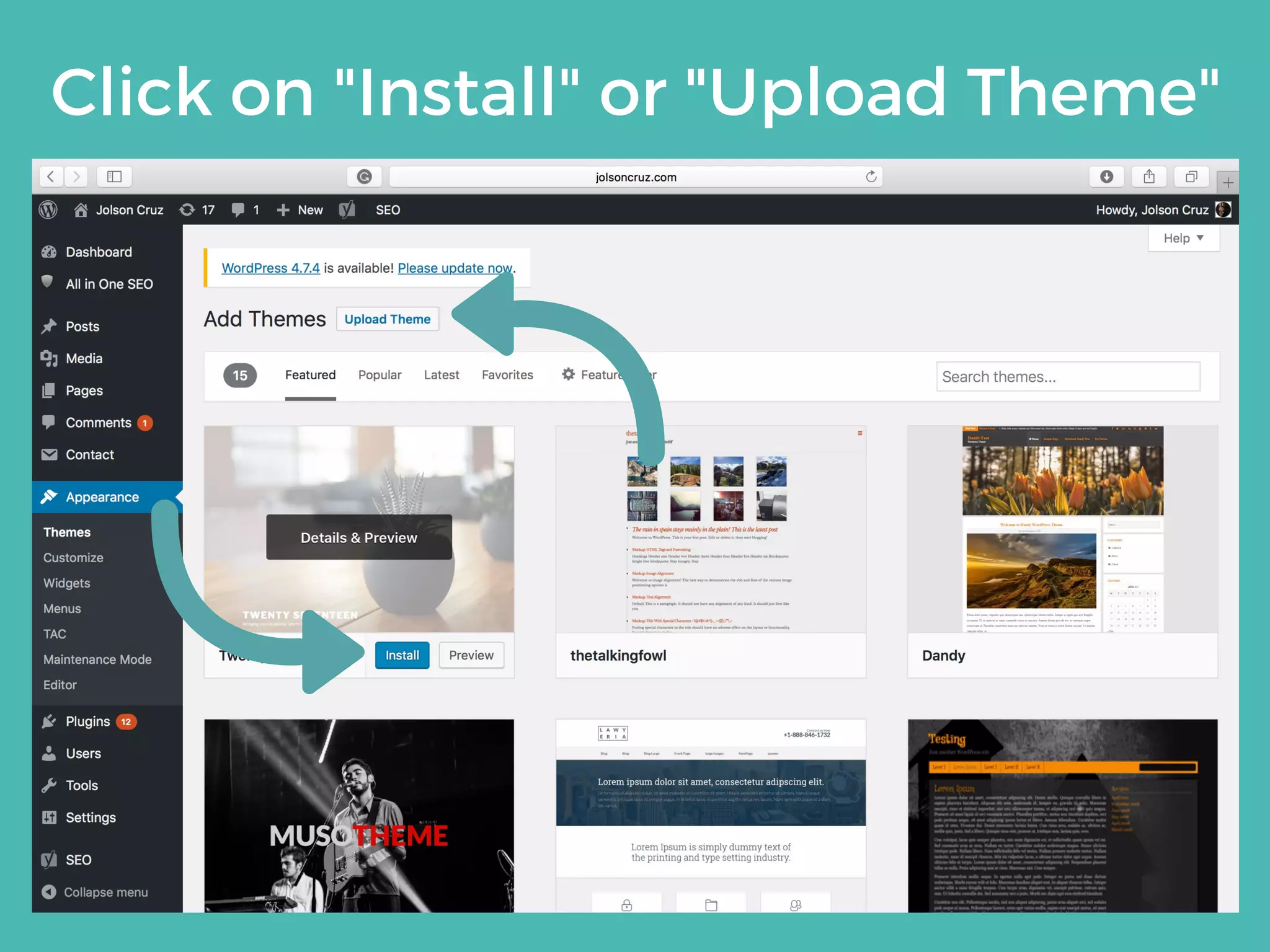
Task: Reload the page with the refresh icon
Action: point(871,177)
